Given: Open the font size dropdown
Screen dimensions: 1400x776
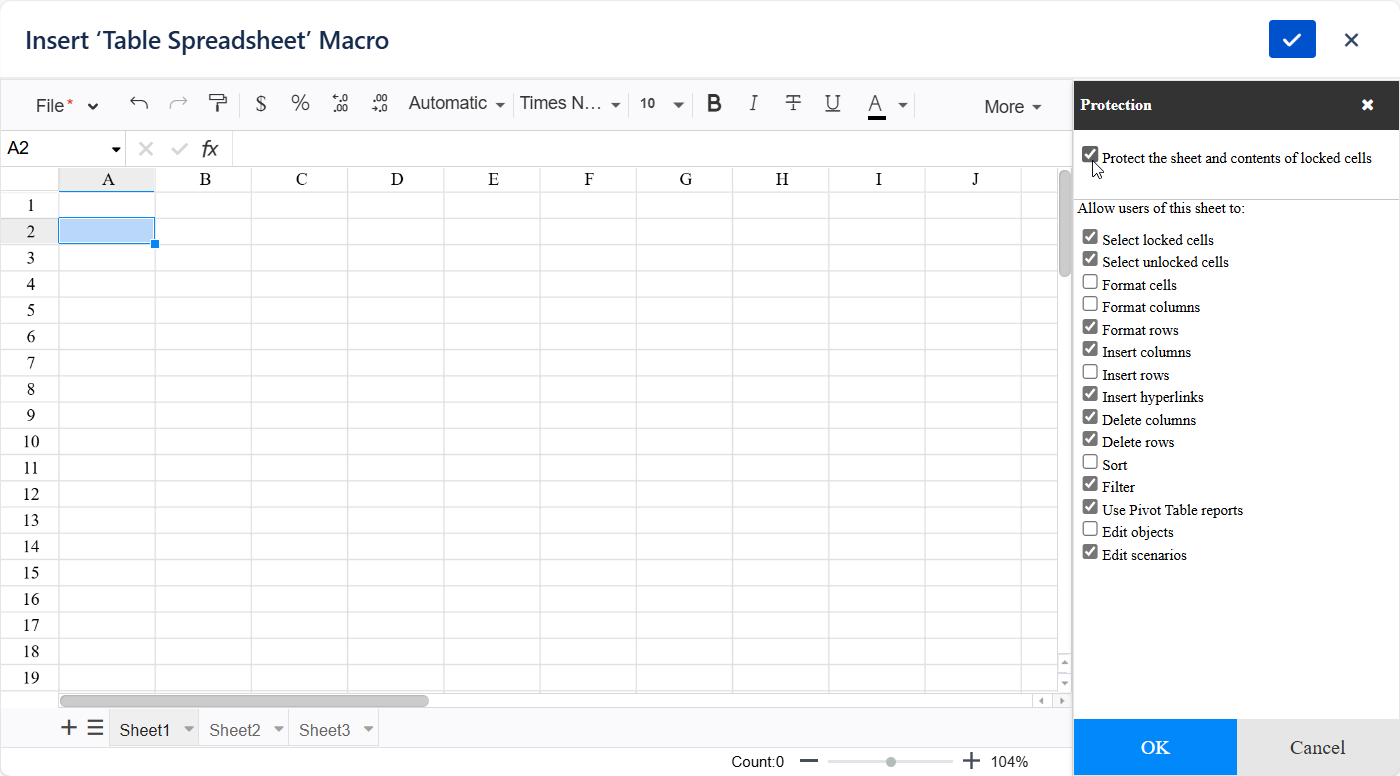Looking at the screenshot, I should [662, 104].
